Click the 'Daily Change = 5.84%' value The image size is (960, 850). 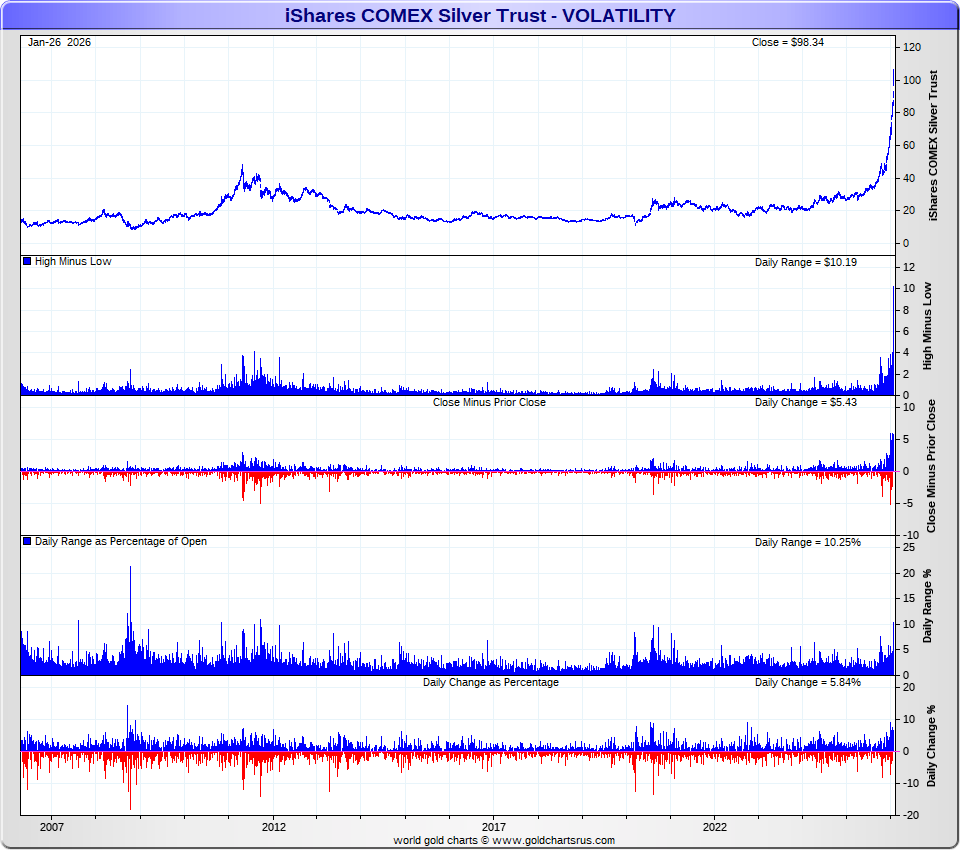(x=808, y=682)
